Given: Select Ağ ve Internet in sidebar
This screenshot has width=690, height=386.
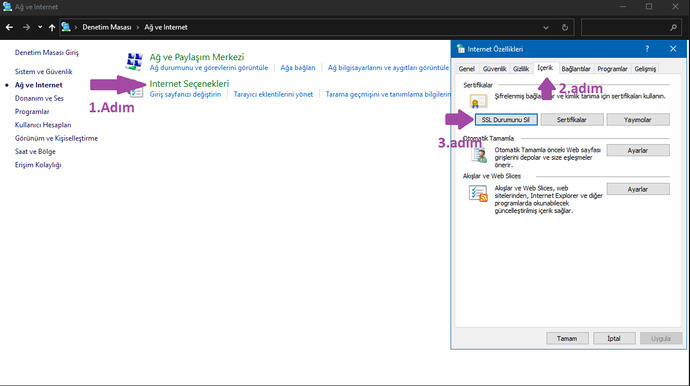Looking at the screenshot, I should pos(39,85).
